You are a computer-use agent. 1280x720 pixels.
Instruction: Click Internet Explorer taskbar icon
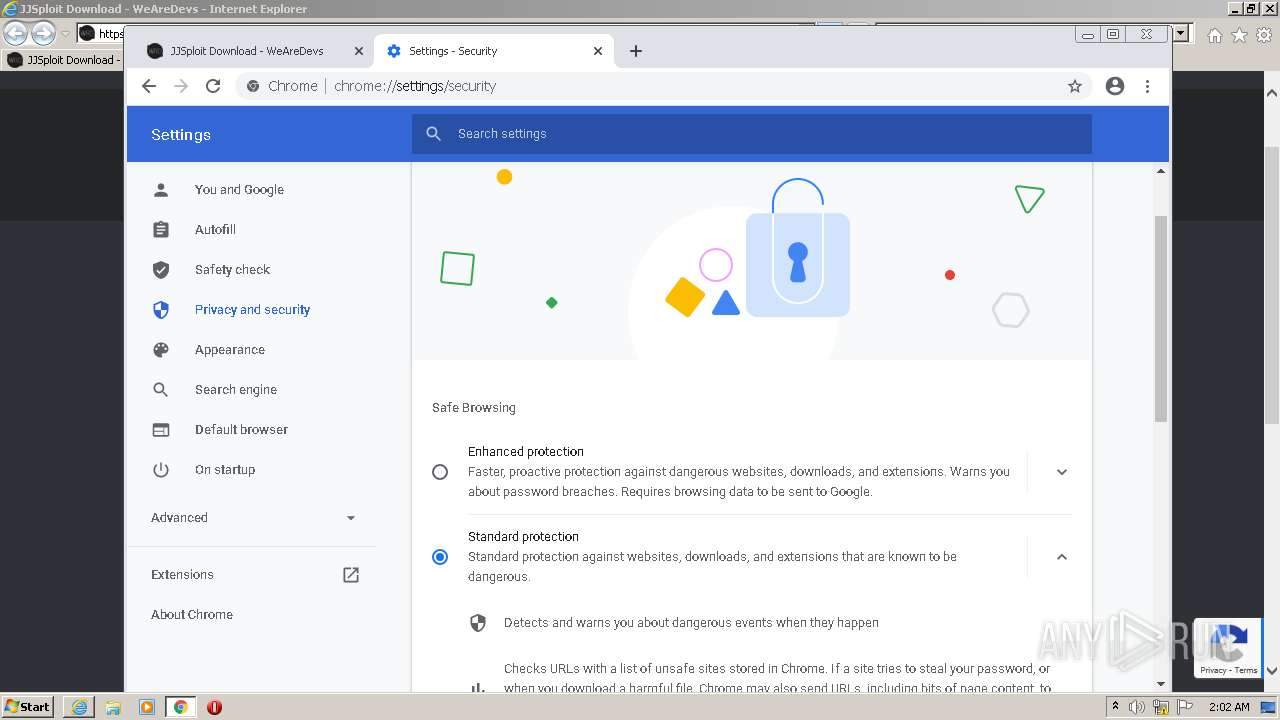point(79,707)
